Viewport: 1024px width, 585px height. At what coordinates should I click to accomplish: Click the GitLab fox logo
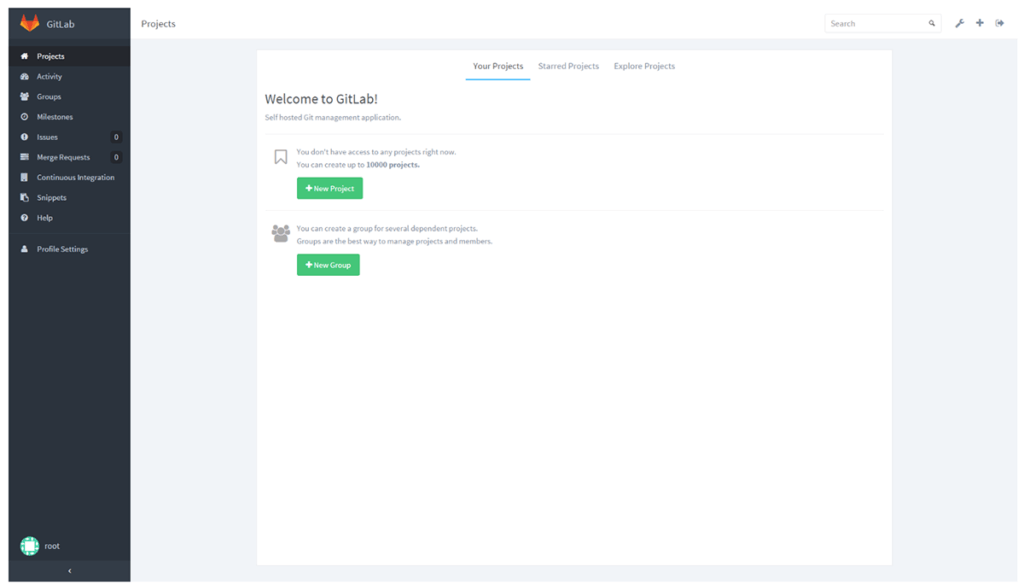tap(29, 23)
